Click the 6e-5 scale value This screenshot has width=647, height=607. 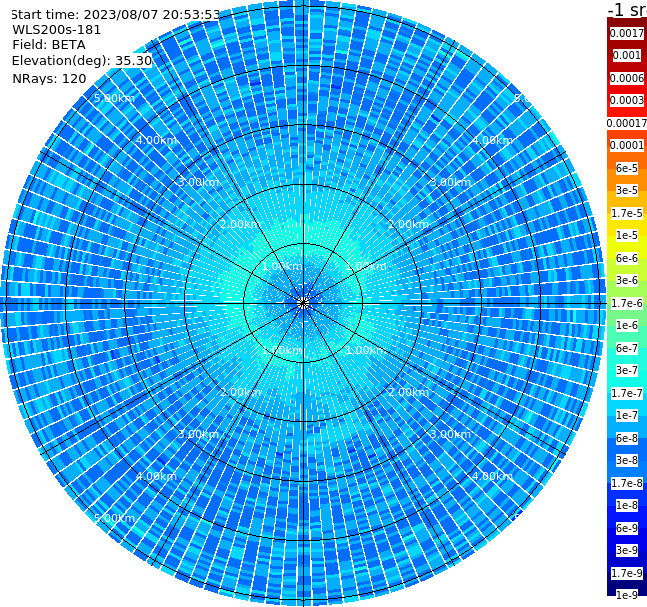(x=627, y=168)
